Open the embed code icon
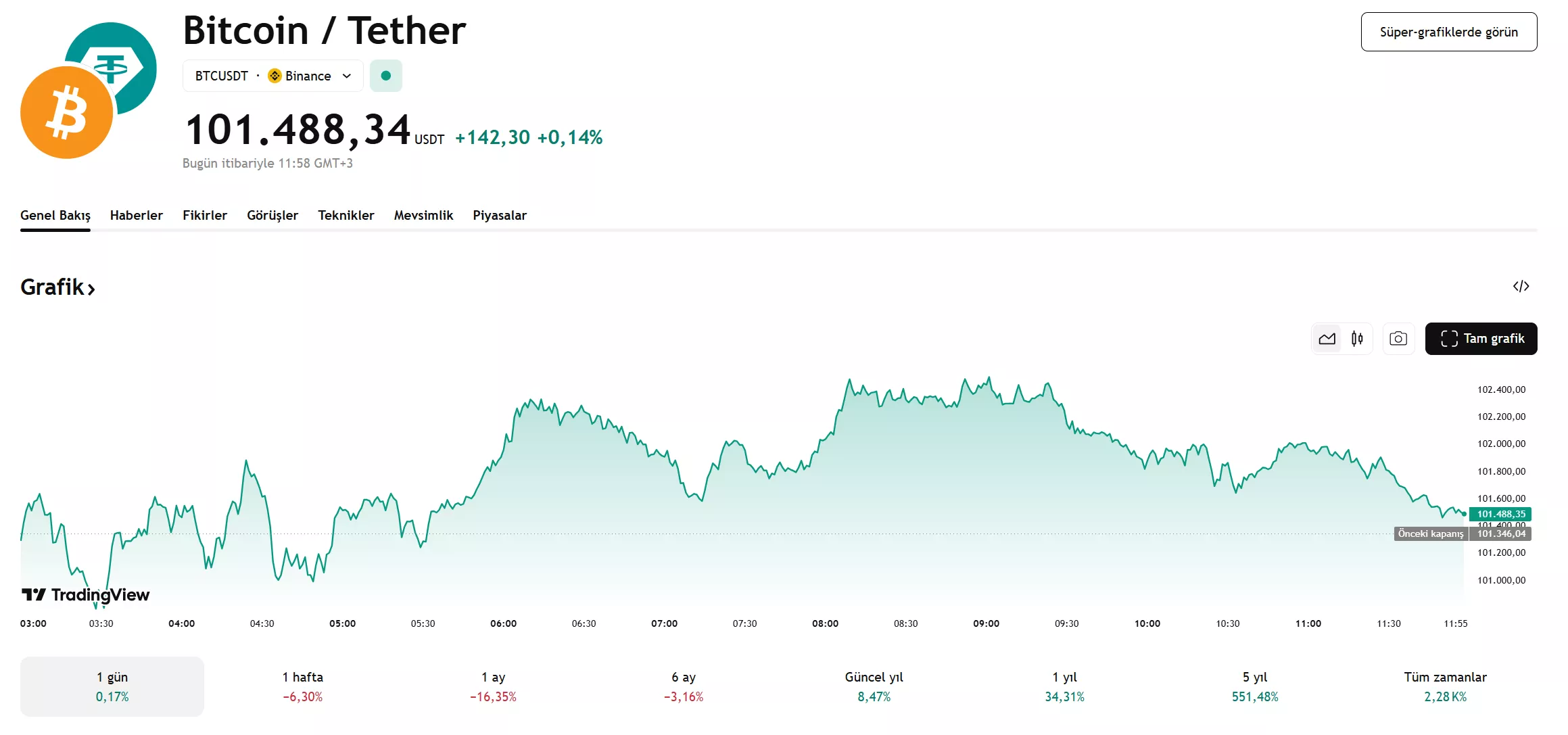The height and width of the screenshot is (735, 1568). pyautogui.click(x=1521, y=286)
